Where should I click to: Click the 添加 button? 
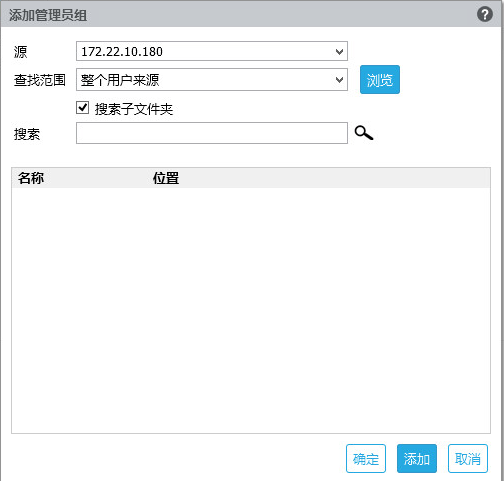417,458
